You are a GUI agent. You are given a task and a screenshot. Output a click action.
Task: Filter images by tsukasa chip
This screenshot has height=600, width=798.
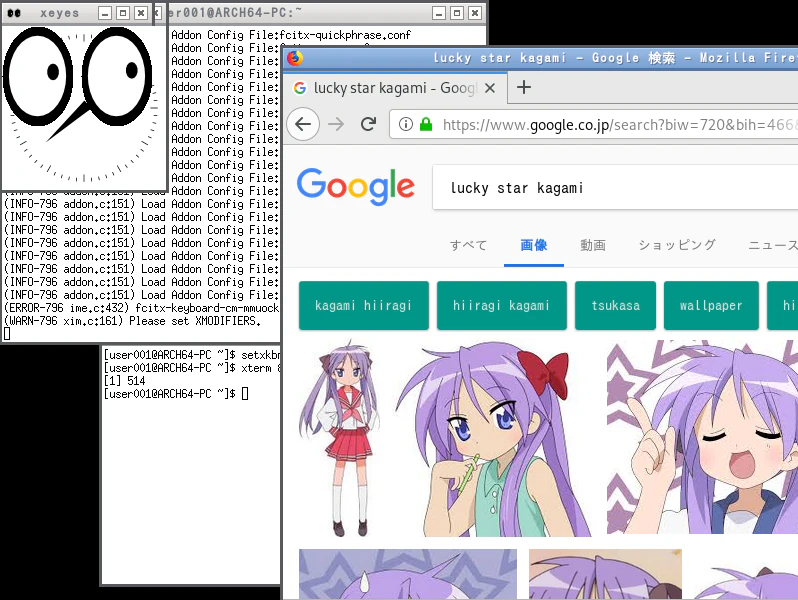(x=615, y=305)
